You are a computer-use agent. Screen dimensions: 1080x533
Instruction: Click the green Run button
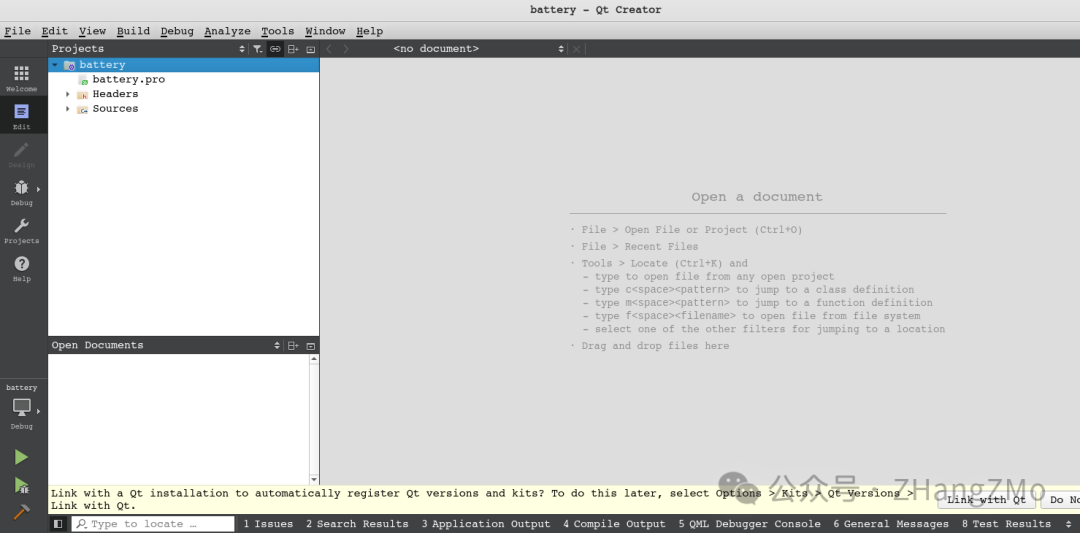coord(21,457)
